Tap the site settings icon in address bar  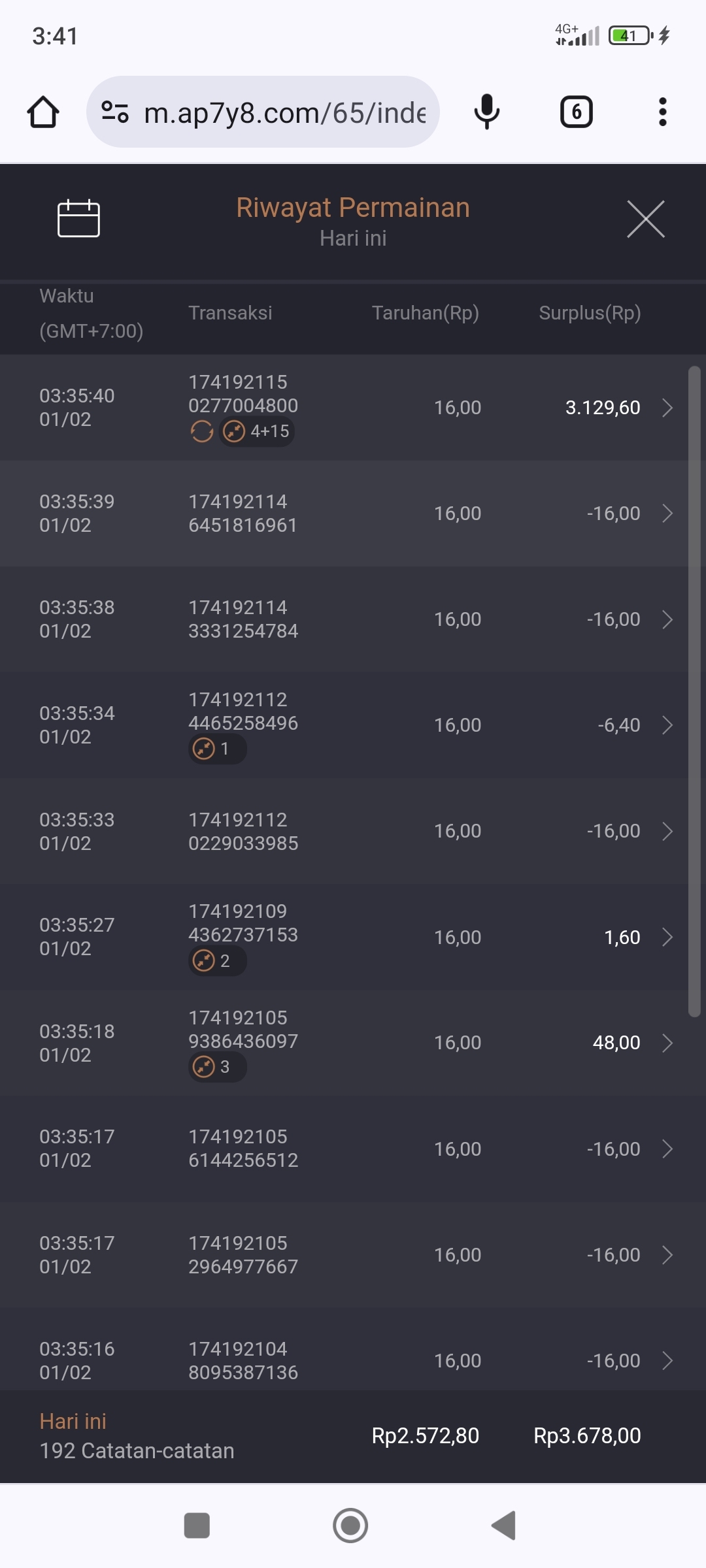115,112
